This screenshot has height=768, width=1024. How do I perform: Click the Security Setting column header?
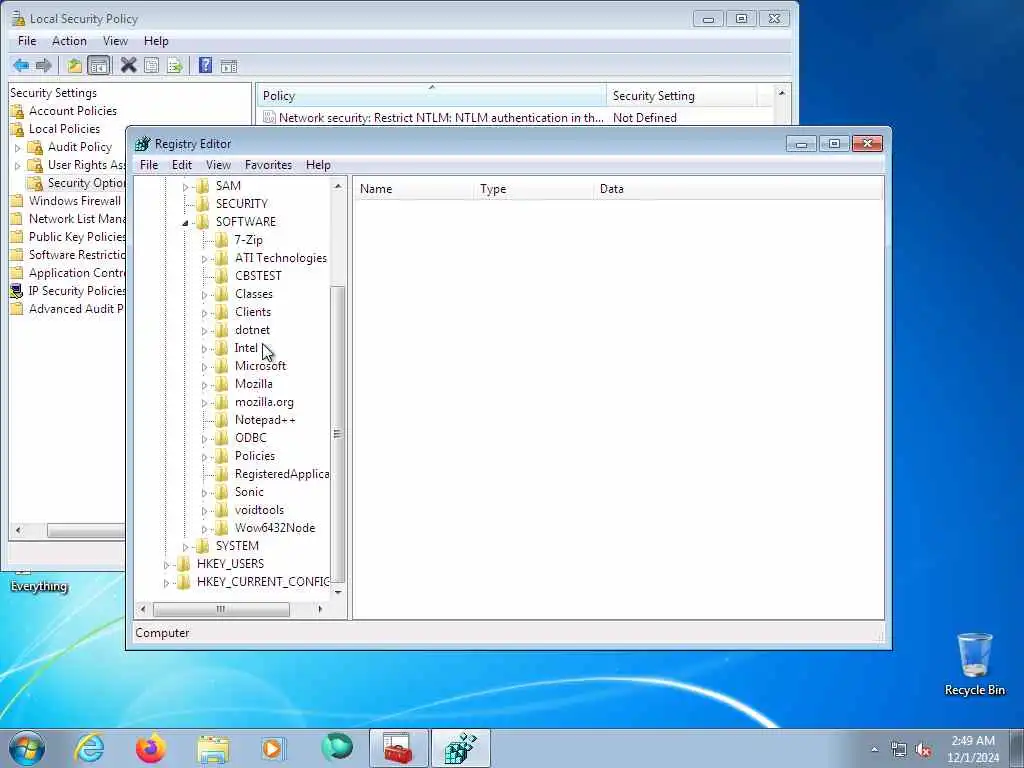(x=682, y=95)
